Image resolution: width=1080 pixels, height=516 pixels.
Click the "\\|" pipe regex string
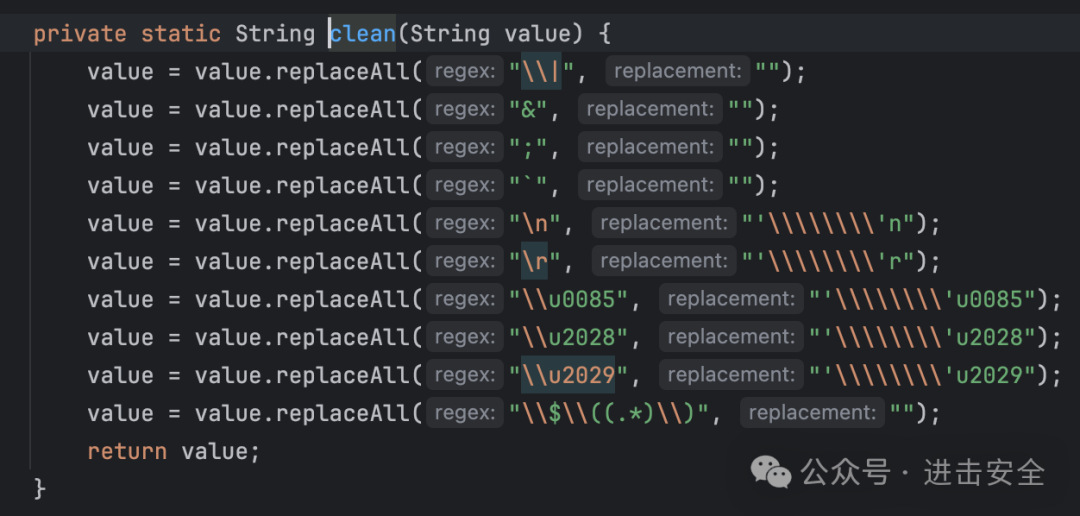point(541,72)
